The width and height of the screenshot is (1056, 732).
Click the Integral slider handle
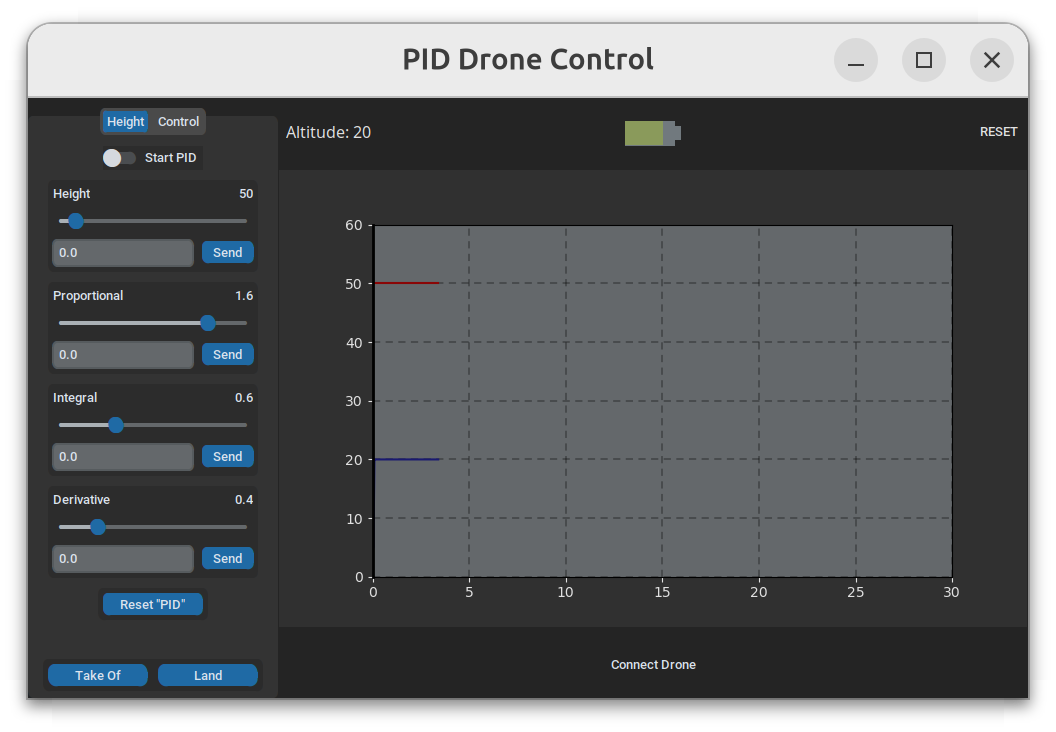pyautogui.click(x=115, y=425)
